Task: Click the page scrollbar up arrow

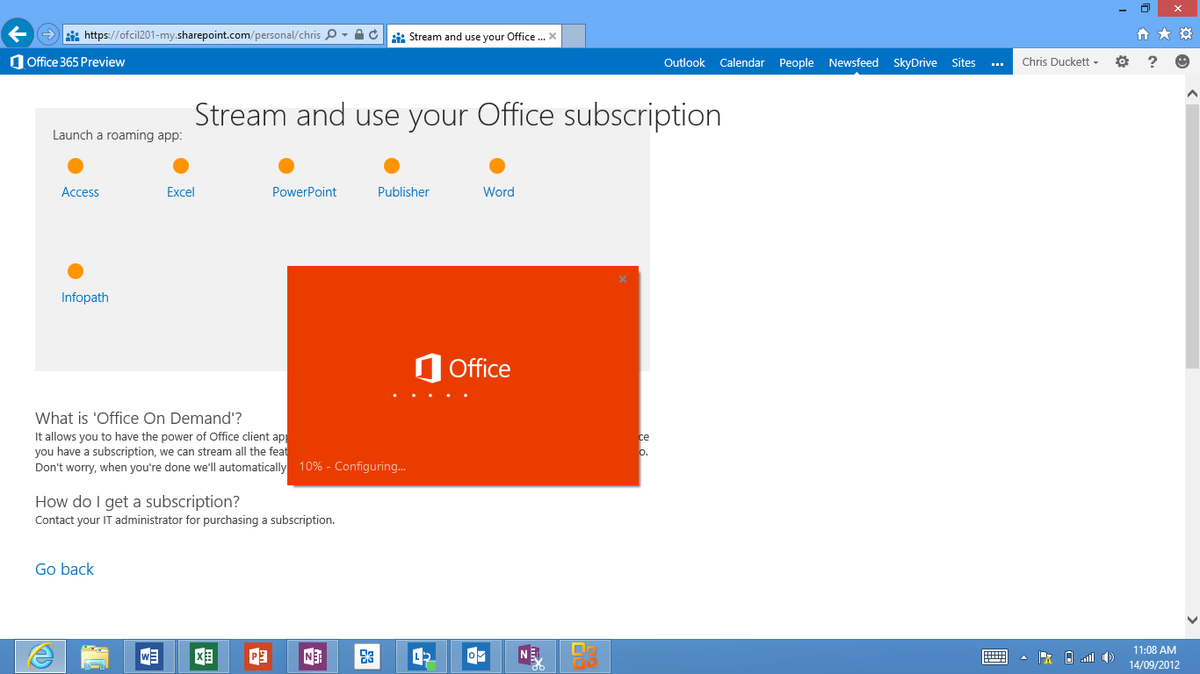Action: coord(1191,92)
